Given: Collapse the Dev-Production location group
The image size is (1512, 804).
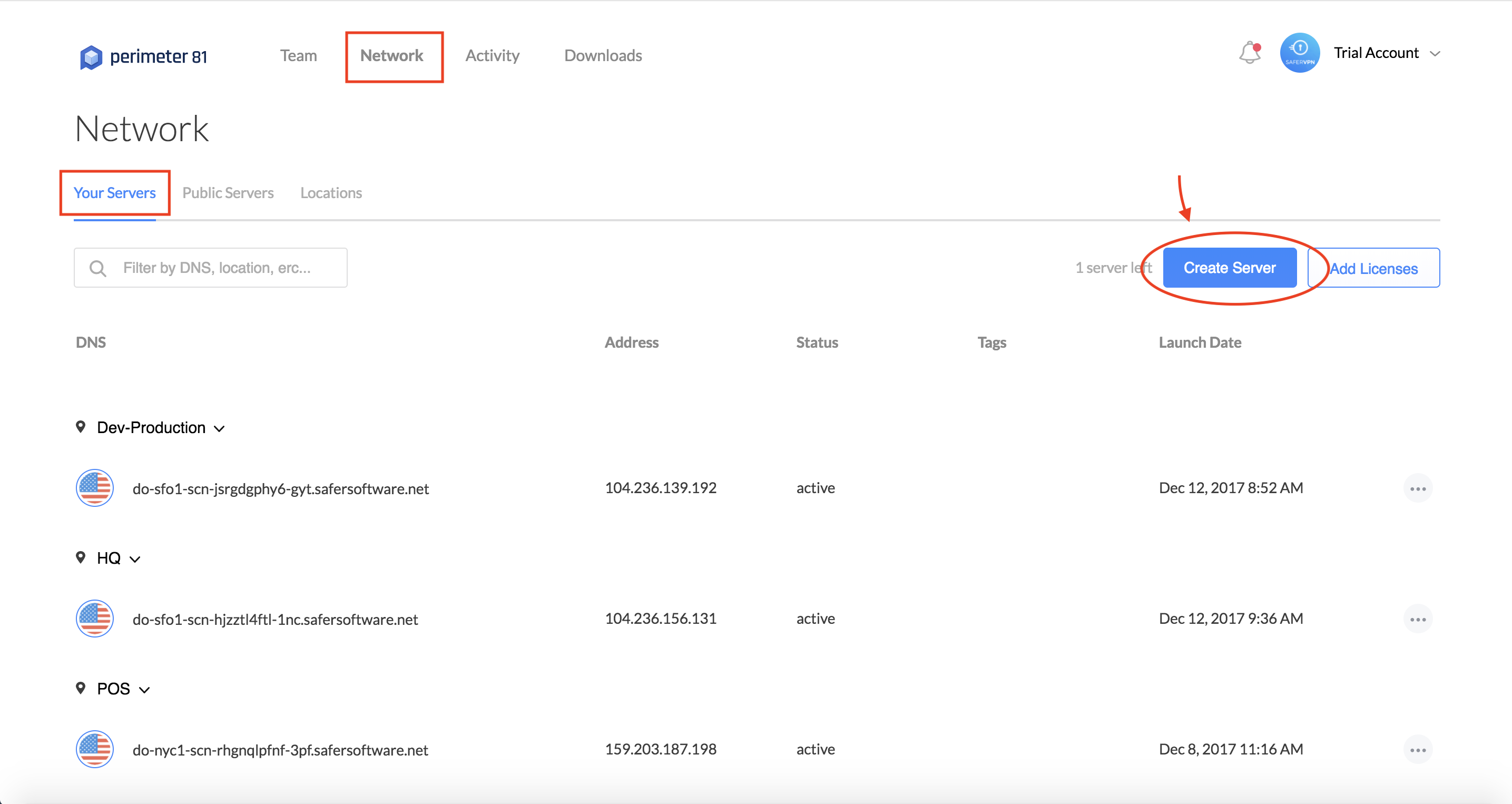Looking at the screenshot, I should [219, 428].
